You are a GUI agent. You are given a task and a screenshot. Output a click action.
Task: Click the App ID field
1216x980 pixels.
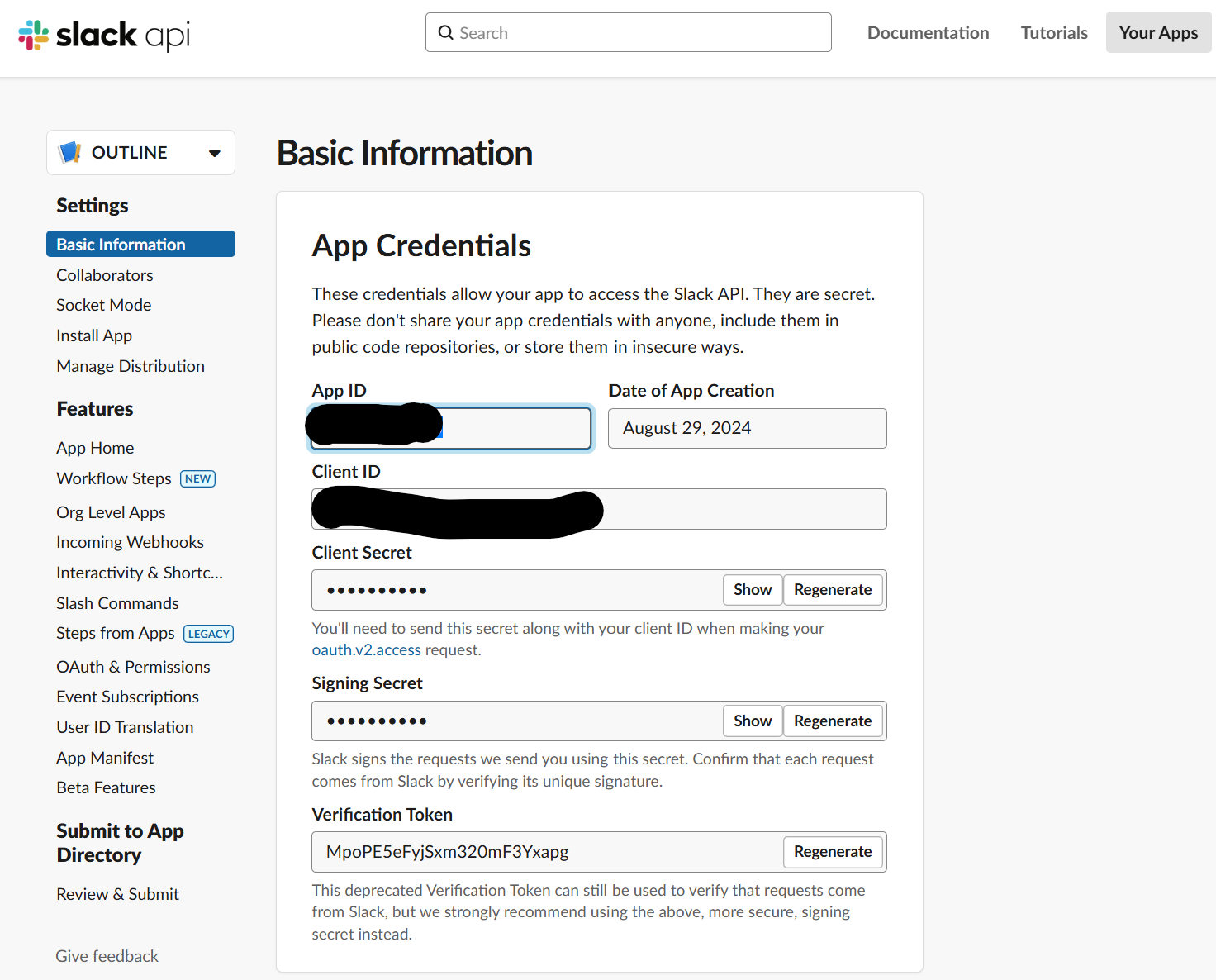tap(450, 428)
